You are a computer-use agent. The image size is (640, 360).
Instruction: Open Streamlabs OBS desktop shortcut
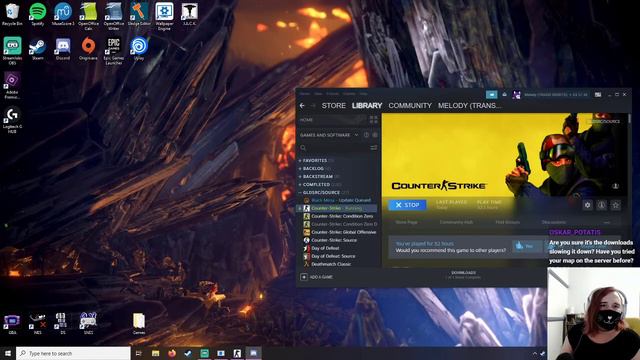click(x=12, y=51)
